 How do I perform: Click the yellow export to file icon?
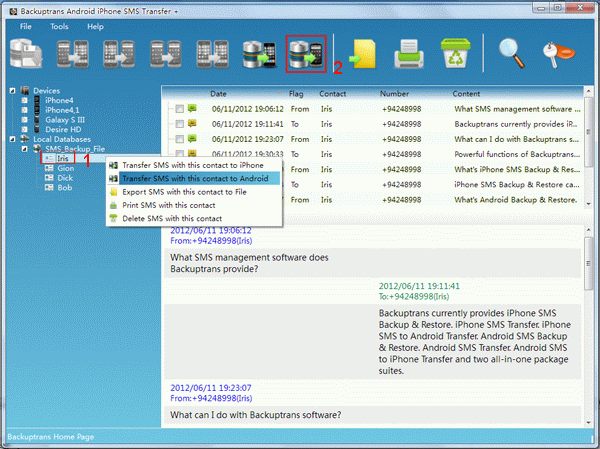[362, 54]
